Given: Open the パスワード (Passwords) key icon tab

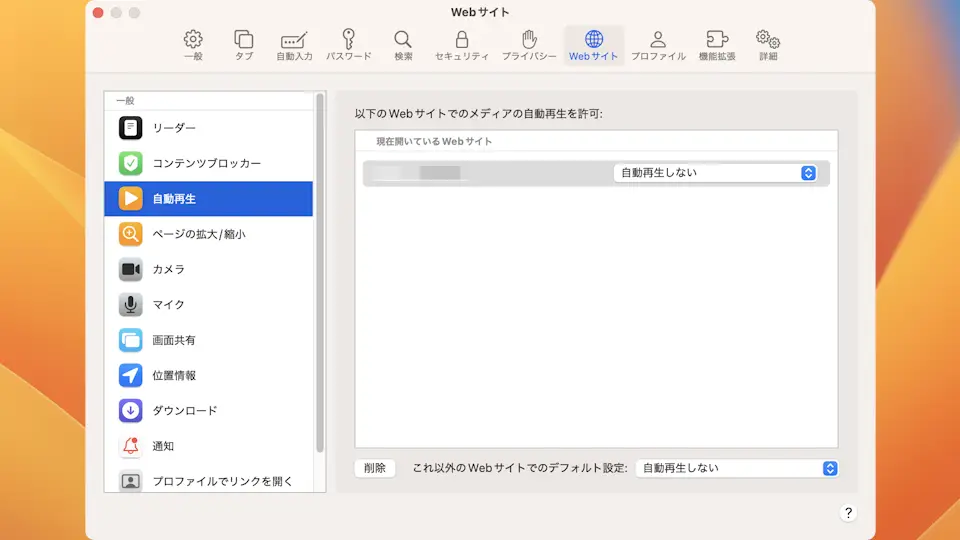Looking at the screenshot, I should [349, 45].
